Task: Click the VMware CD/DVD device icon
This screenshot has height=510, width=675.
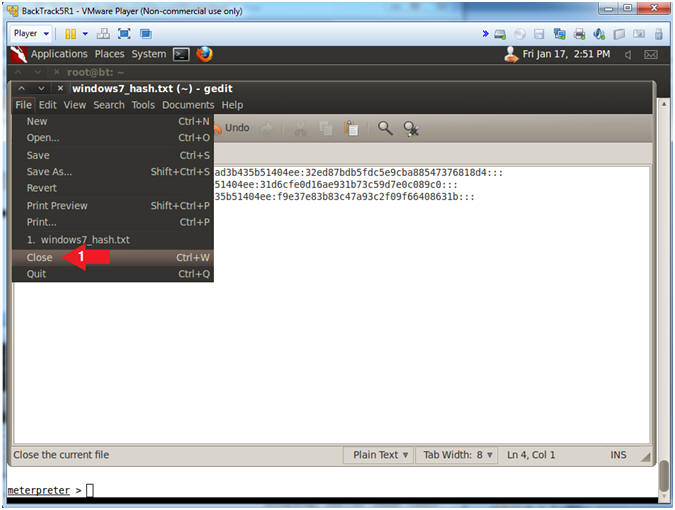Action: coord(520,34)
